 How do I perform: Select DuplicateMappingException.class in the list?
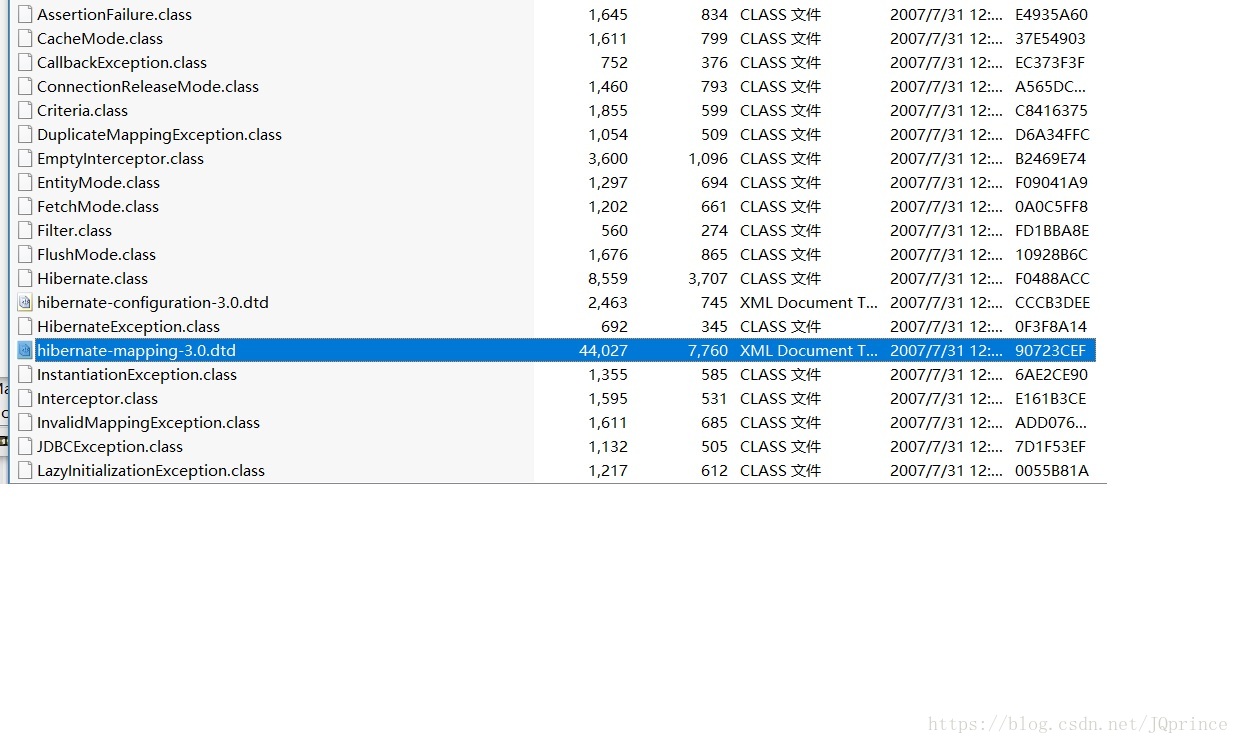pyautogui.click(x=158, y=134)
